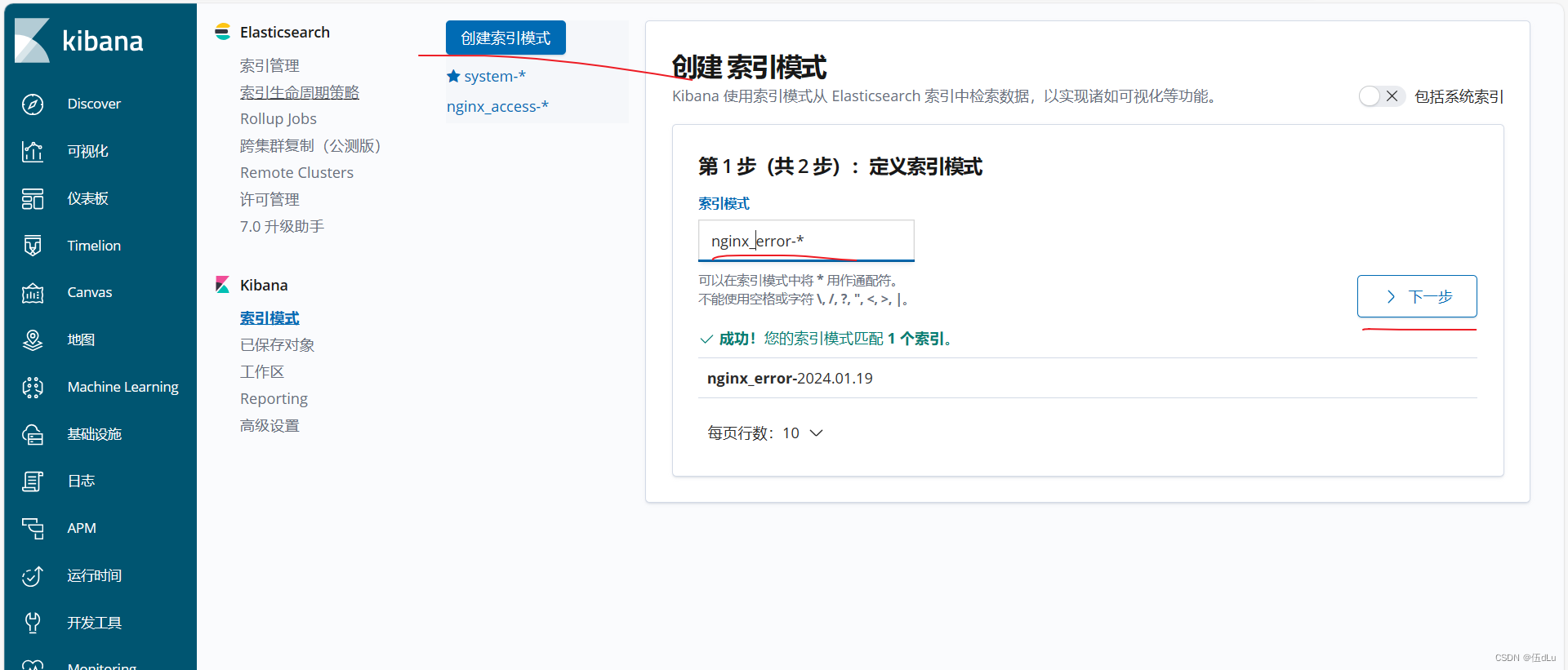
Task: Click the matched index nginx_error-2024.01.19 row
Action: (1087, 378)
